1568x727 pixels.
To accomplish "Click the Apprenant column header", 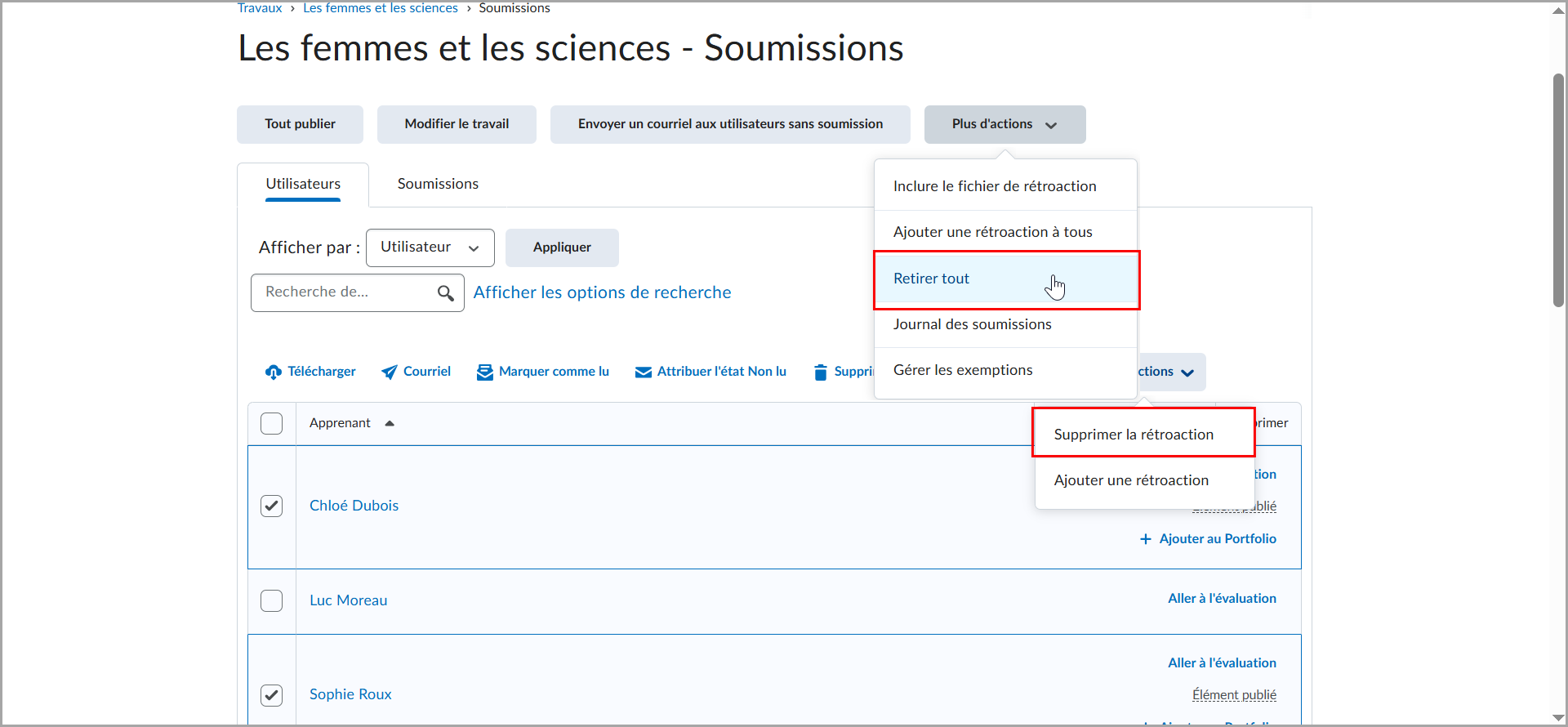I will [x=340, y=423].
